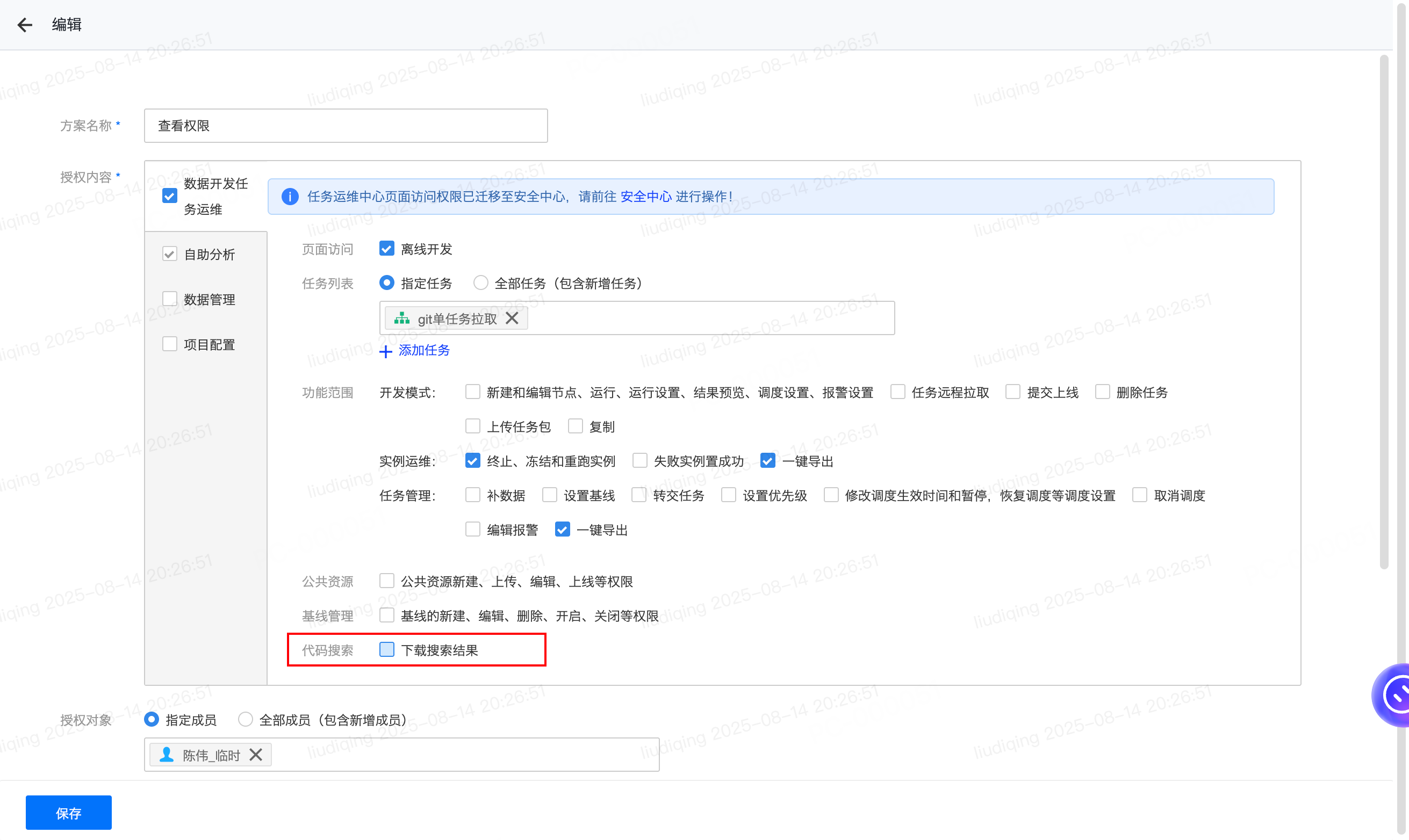Open the 安全中心 link
1409x840 pixels.
coord(645,197)
